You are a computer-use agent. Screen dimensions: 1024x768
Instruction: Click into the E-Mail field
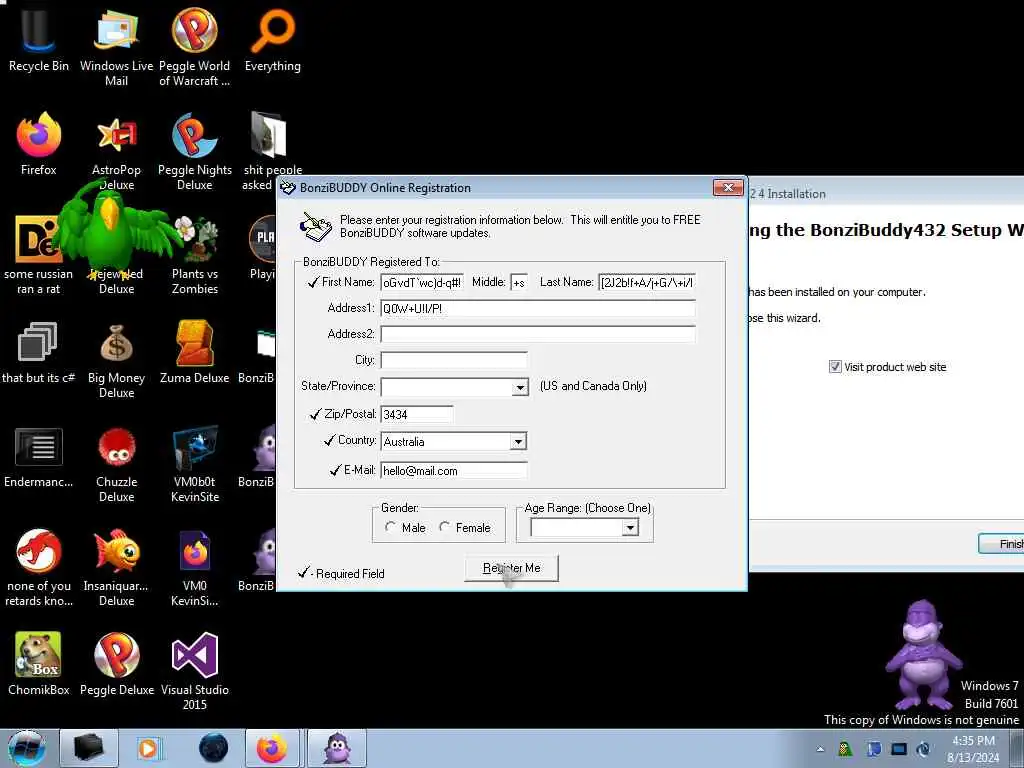tap(454, 470)
